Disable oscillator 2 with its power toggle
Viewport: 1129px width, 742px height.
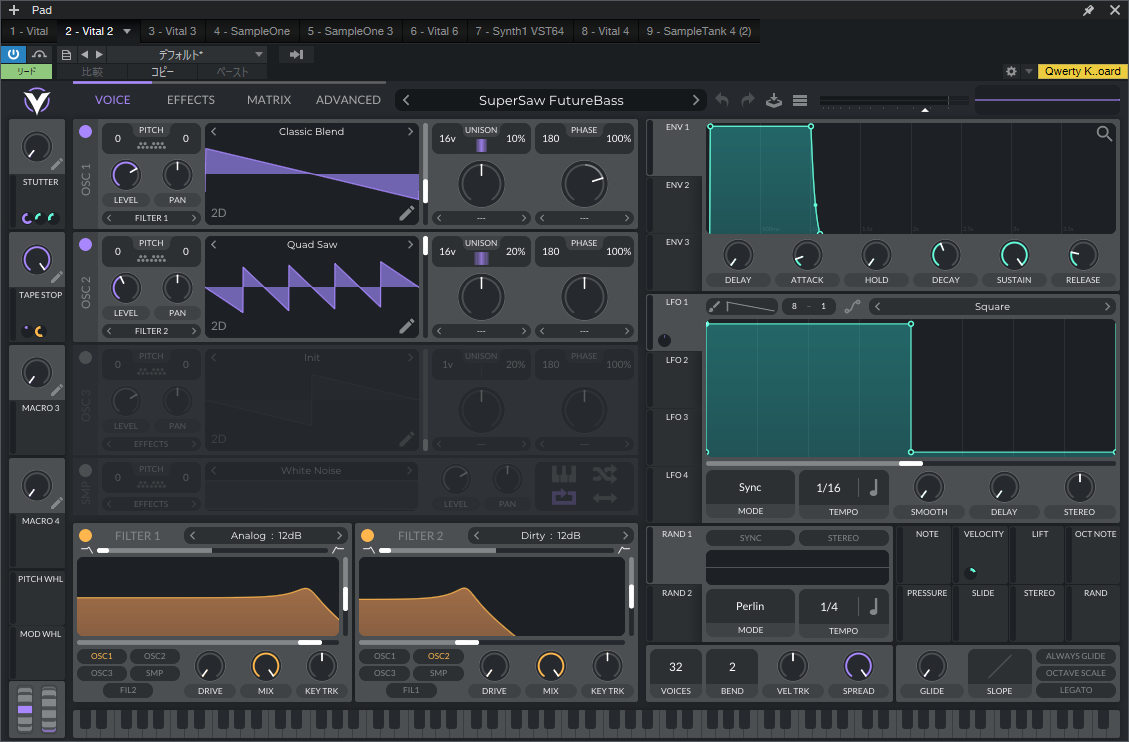85,244
